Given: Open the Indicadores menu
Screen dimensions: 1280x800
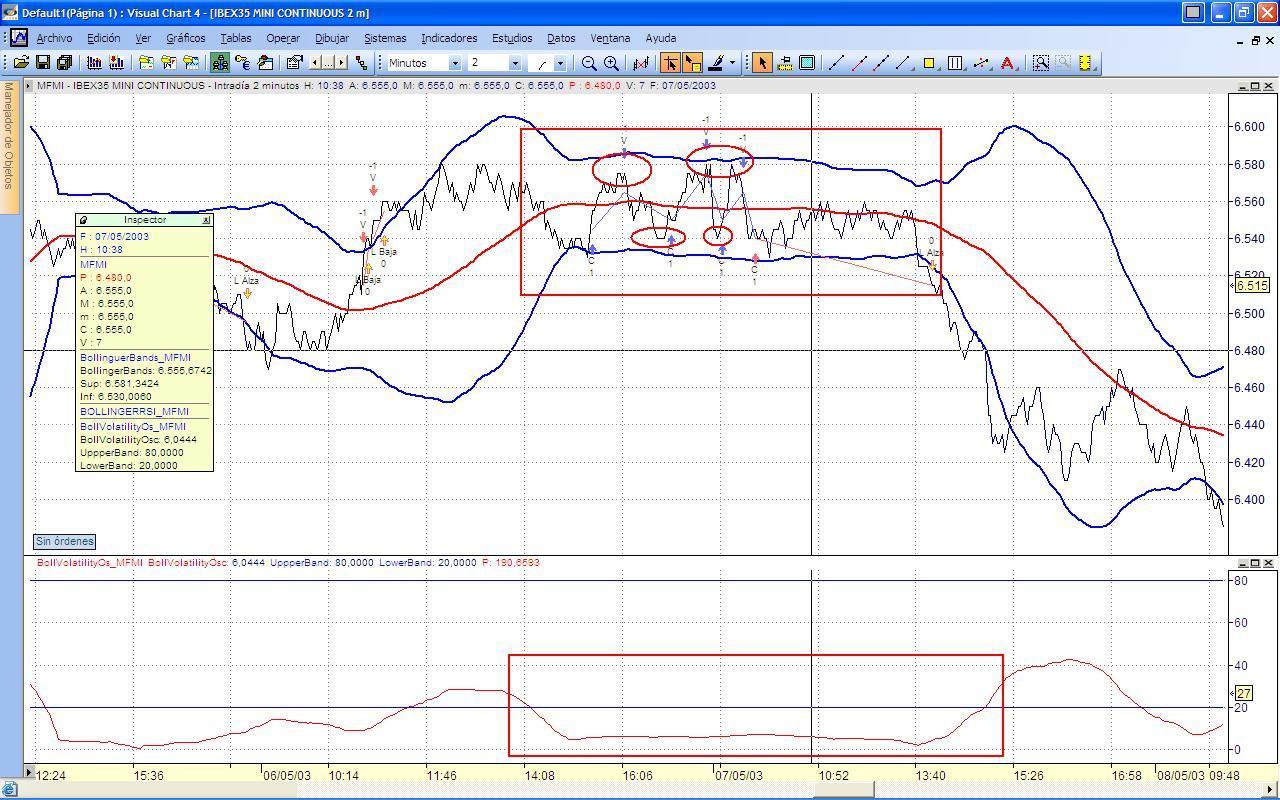Looking at the screenshot, I should click(449, 38).
